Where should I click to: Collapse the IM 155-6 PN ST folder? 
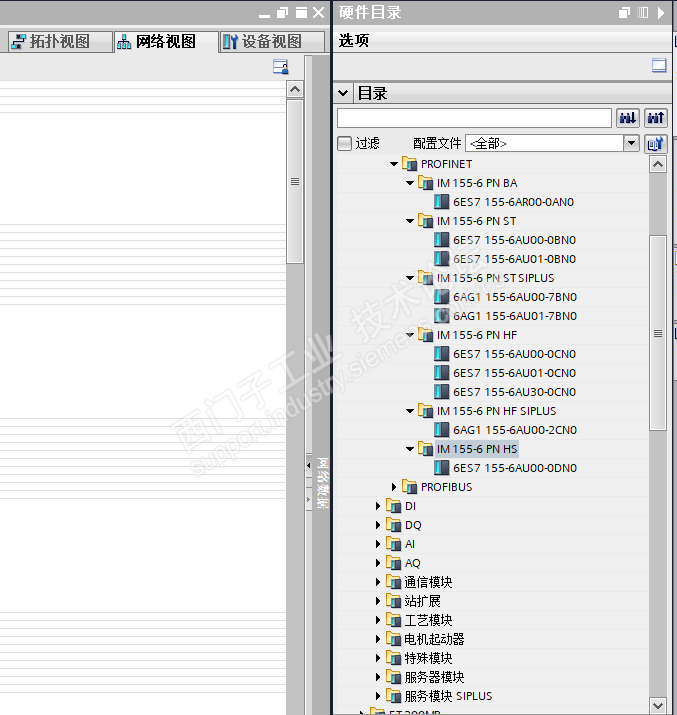[410, 221]
